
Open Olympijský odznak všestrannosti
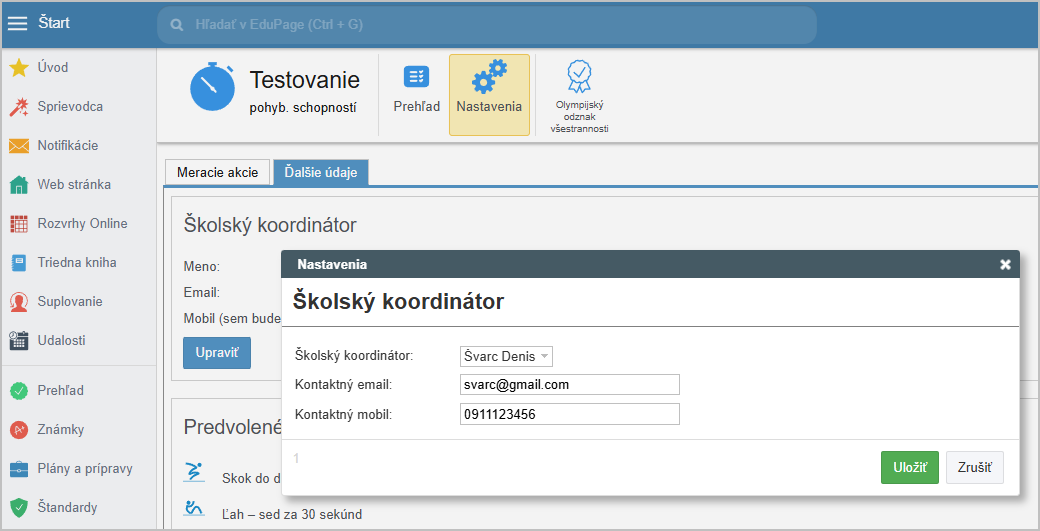(579, 95)
